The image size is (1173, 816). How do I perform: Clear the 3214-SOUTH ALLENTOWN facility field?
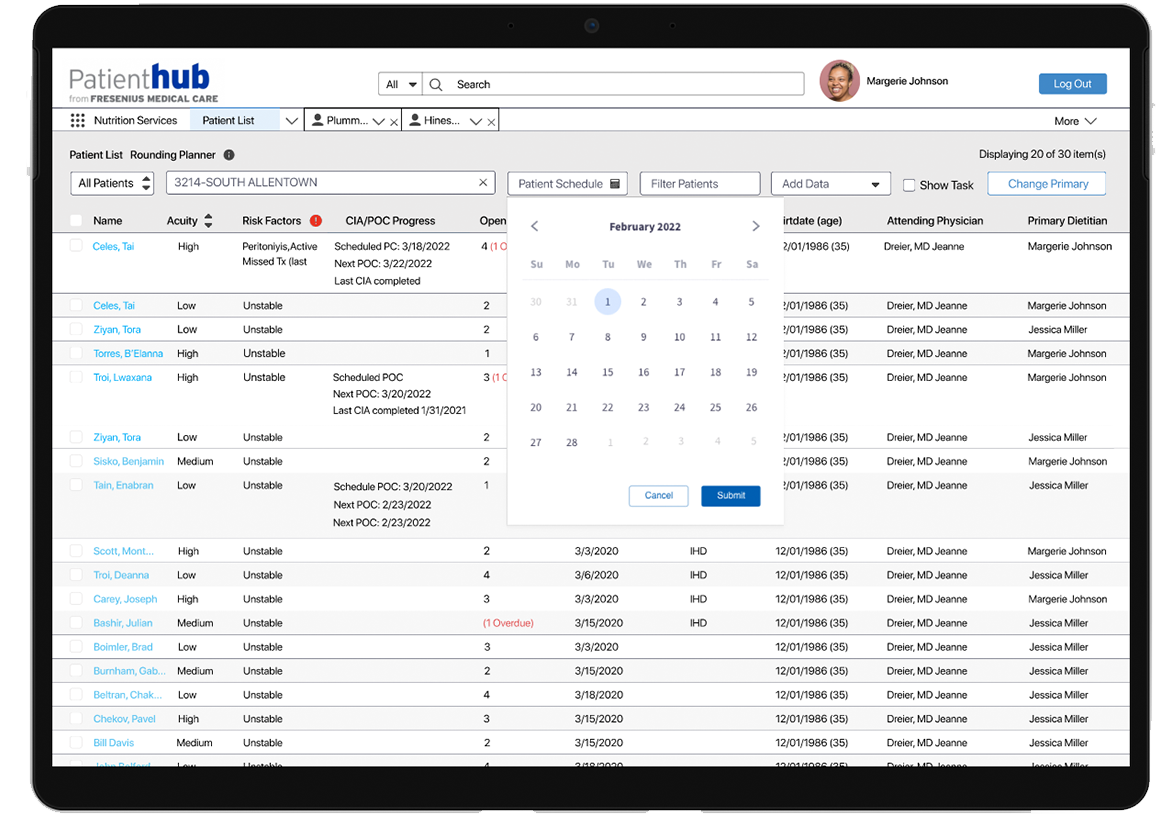[x=483, y=183]
